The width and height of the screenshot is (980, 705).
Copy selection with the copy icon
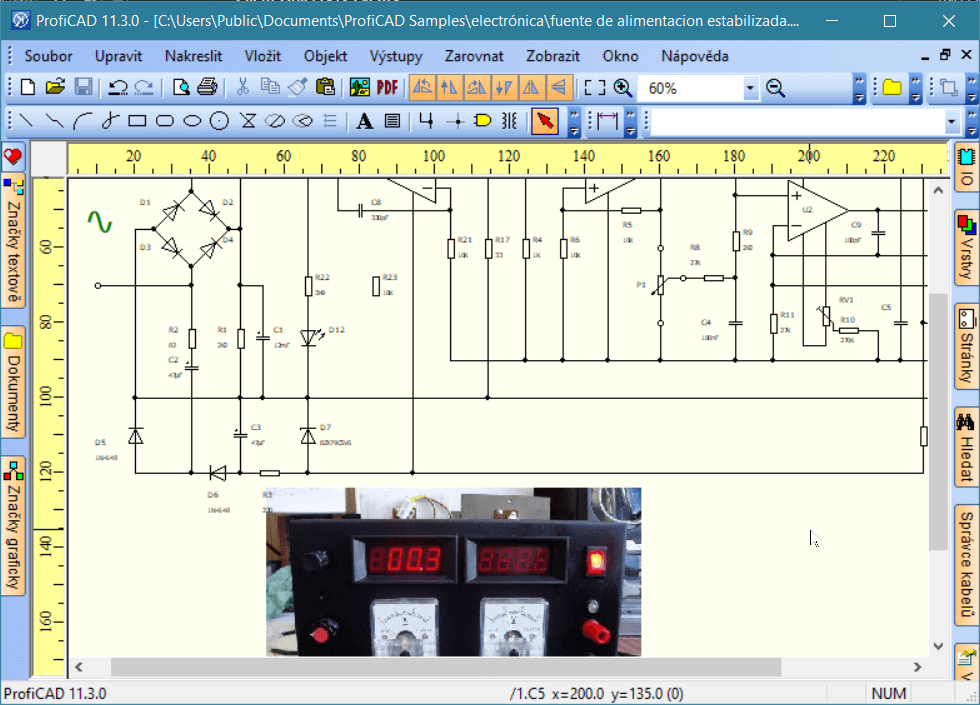coord(270,88)
